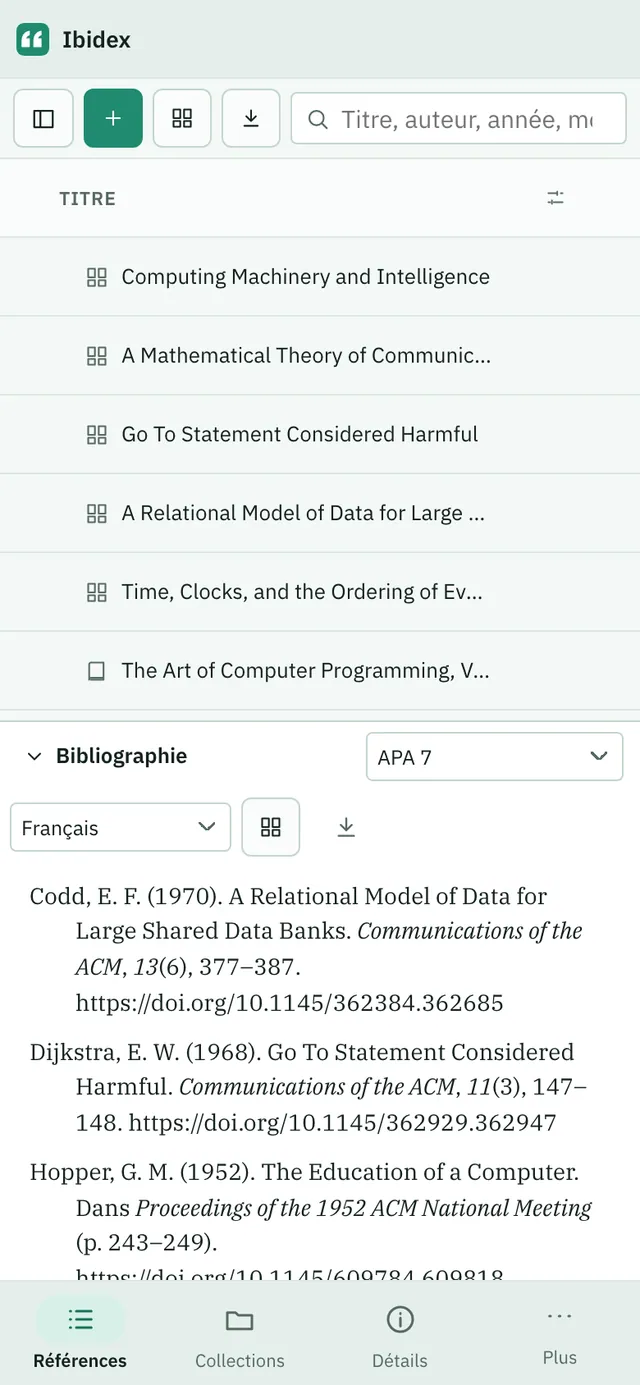This screenshot has height=1385, width=640.
Task: Click the book icon beside Art of Computer Programming
Action: tap(96, 671)
